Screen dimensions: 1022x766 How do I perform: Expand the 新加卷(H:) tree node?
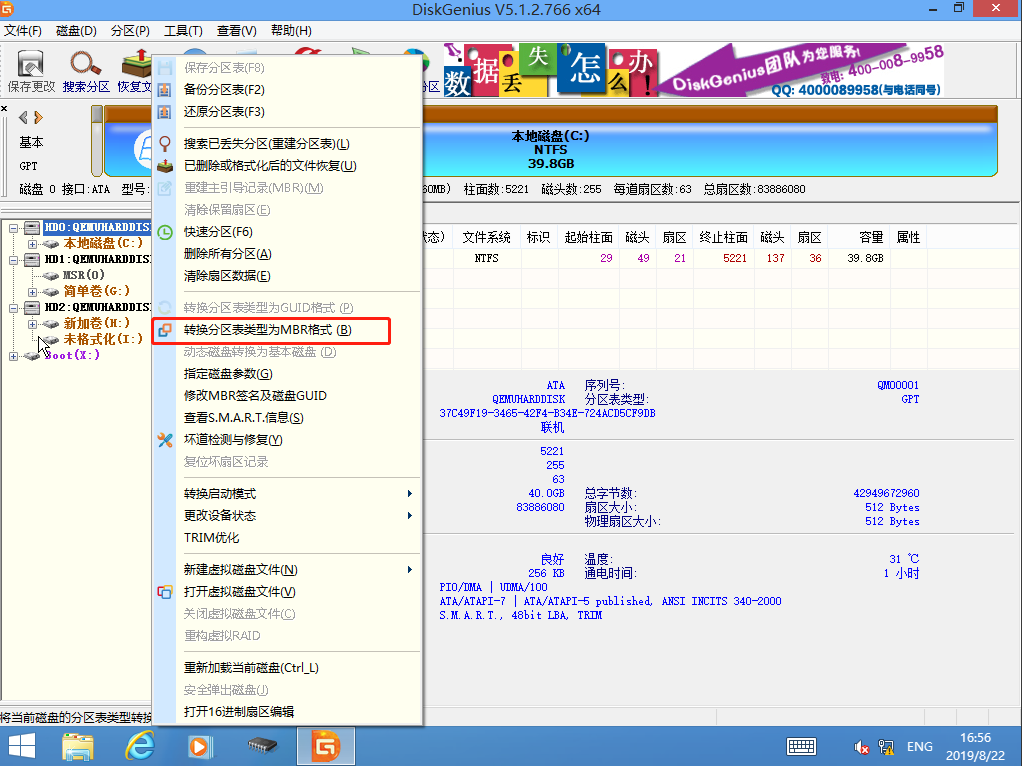[x=32, y=324]
